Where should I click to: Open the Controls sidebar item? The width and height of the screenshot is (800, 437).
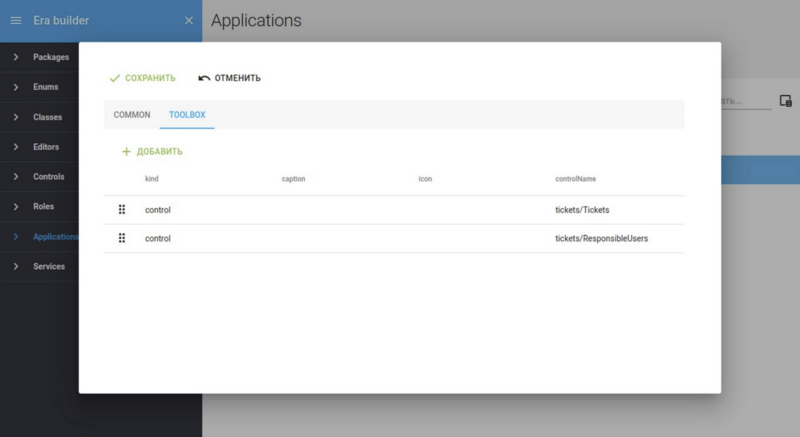(48, 177)
